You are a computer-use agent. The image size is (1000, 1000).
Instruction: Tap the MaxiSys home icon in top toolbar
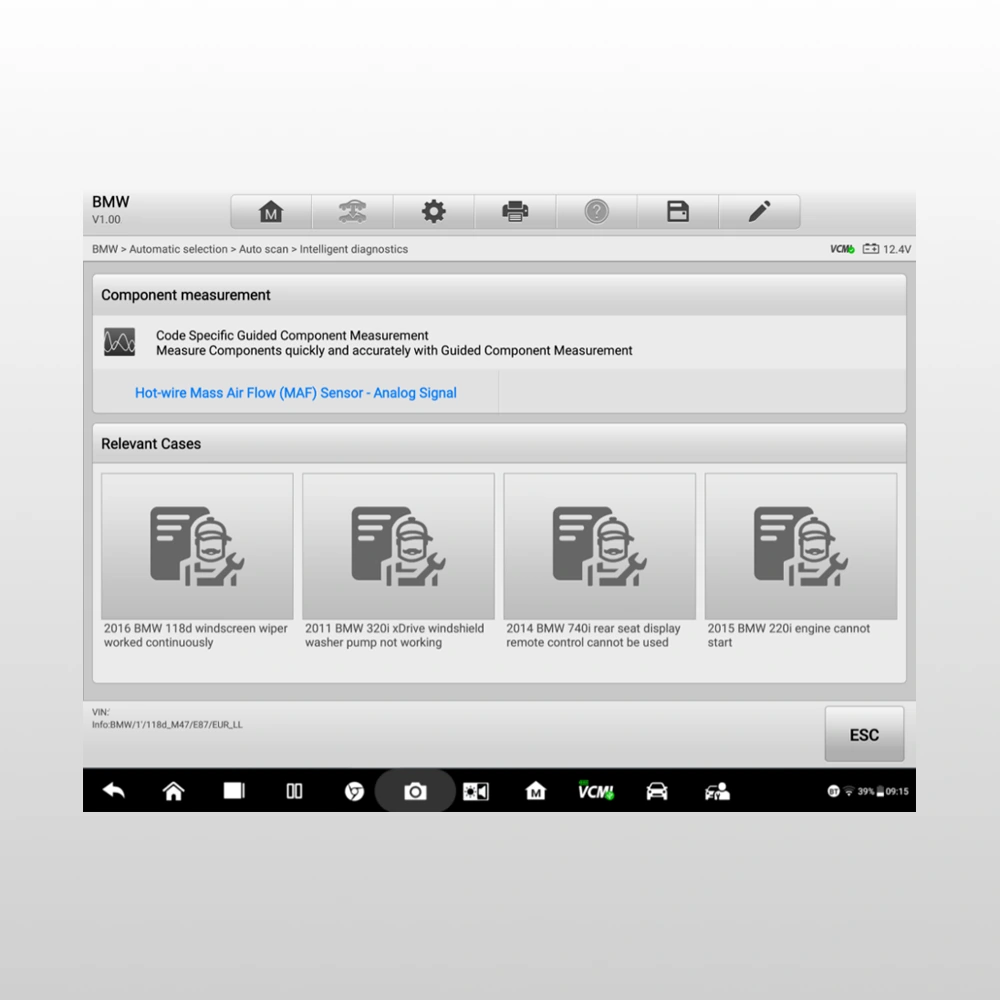(x=271, y=212)
